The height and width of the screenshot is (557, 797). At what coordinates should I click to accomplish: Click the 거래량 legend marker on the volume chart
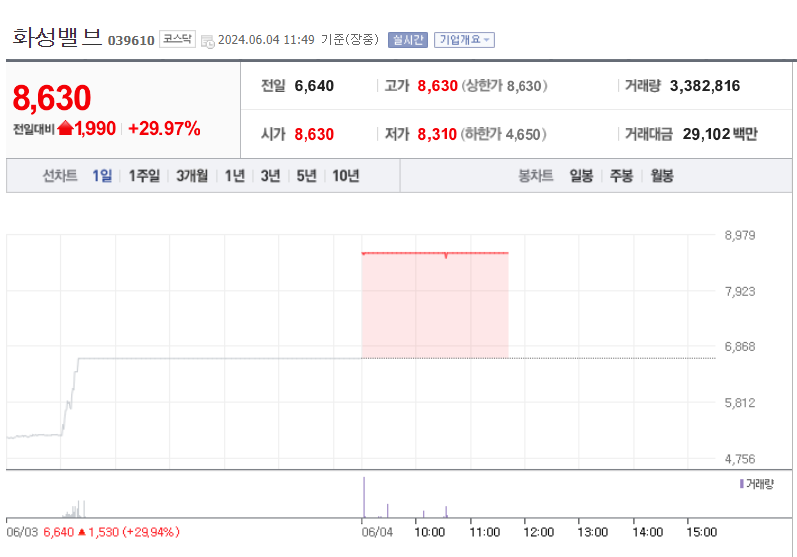click(x=742, y=484)
